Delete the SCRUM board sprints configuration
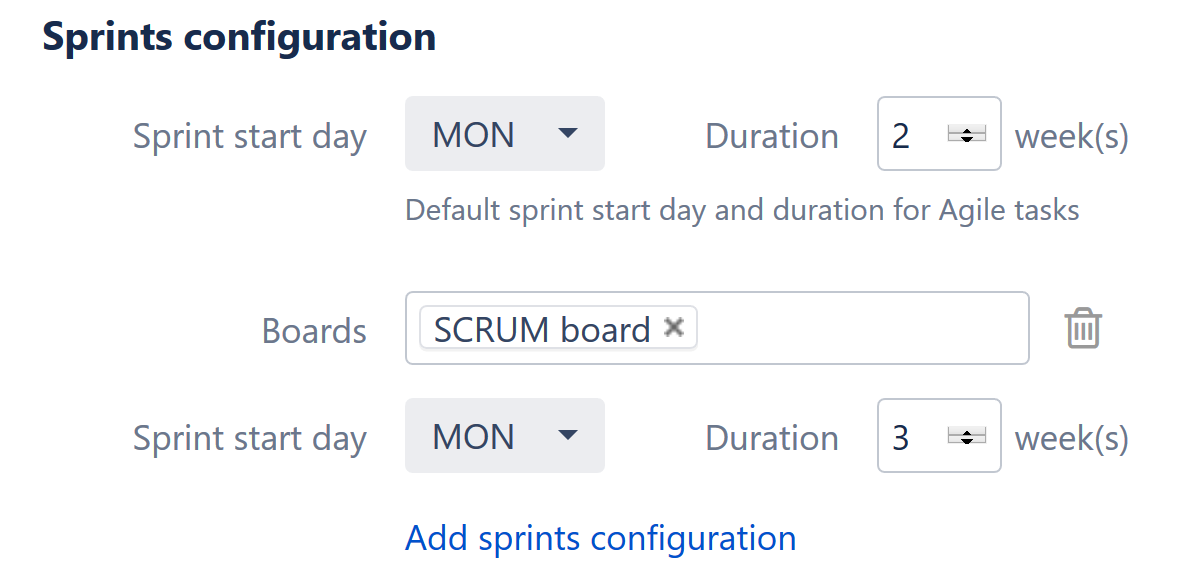The width and height of the screenshot is (1189, 580). point(1083,328)
